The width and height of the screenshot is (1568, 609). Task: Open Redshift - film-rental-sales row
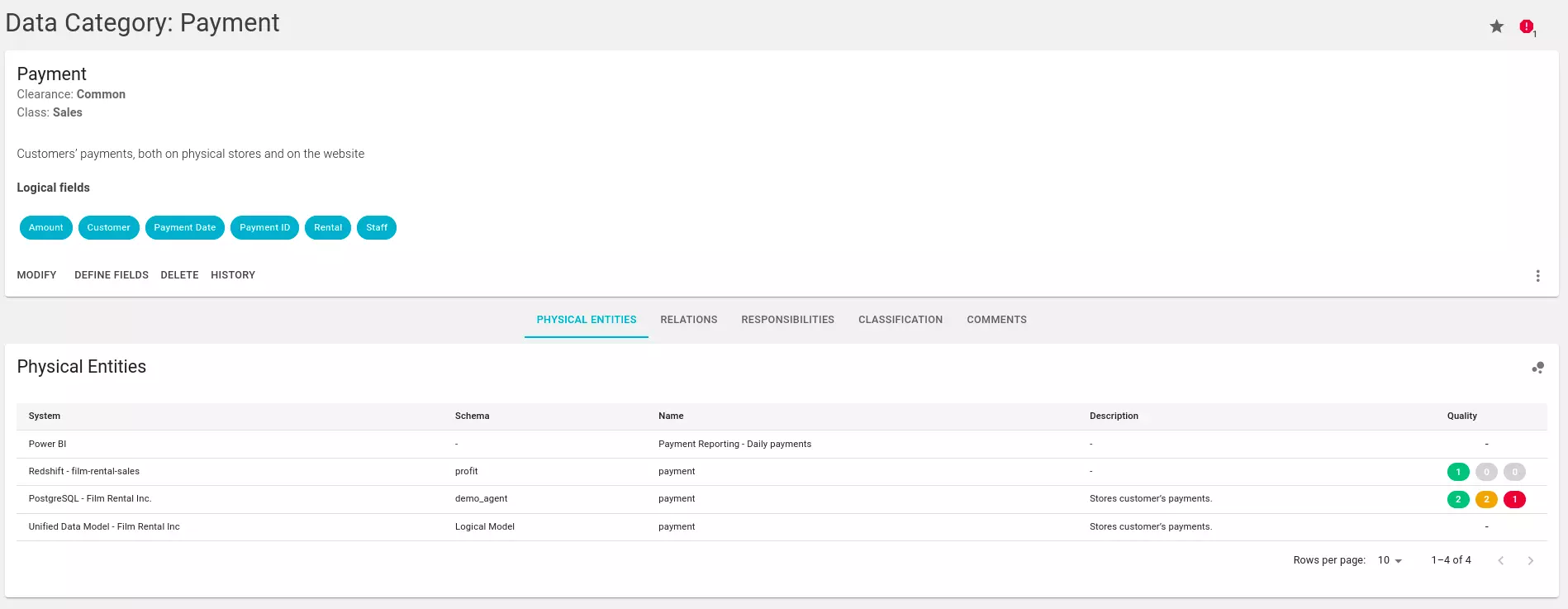tap(782, 472)
